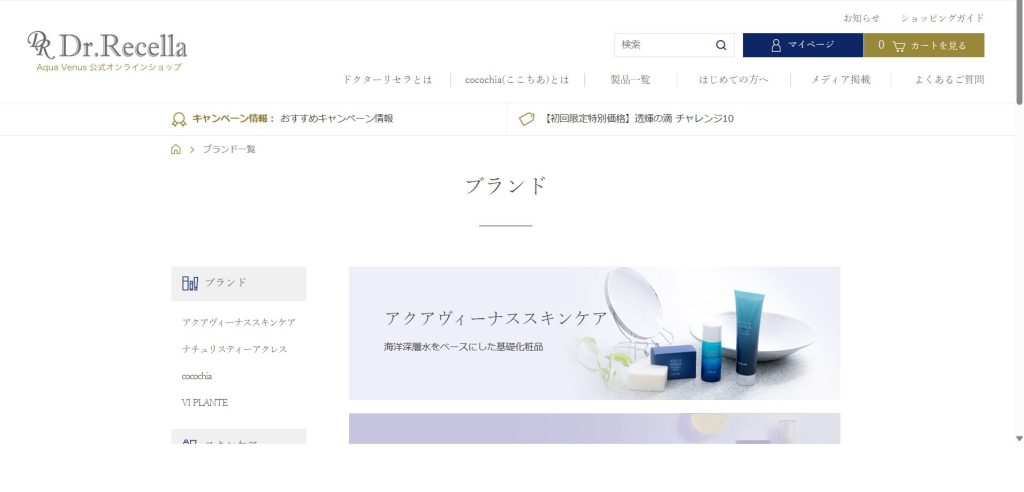Click the 透輝の滴 チャレンジ10 promotion link

pos(639,119)
